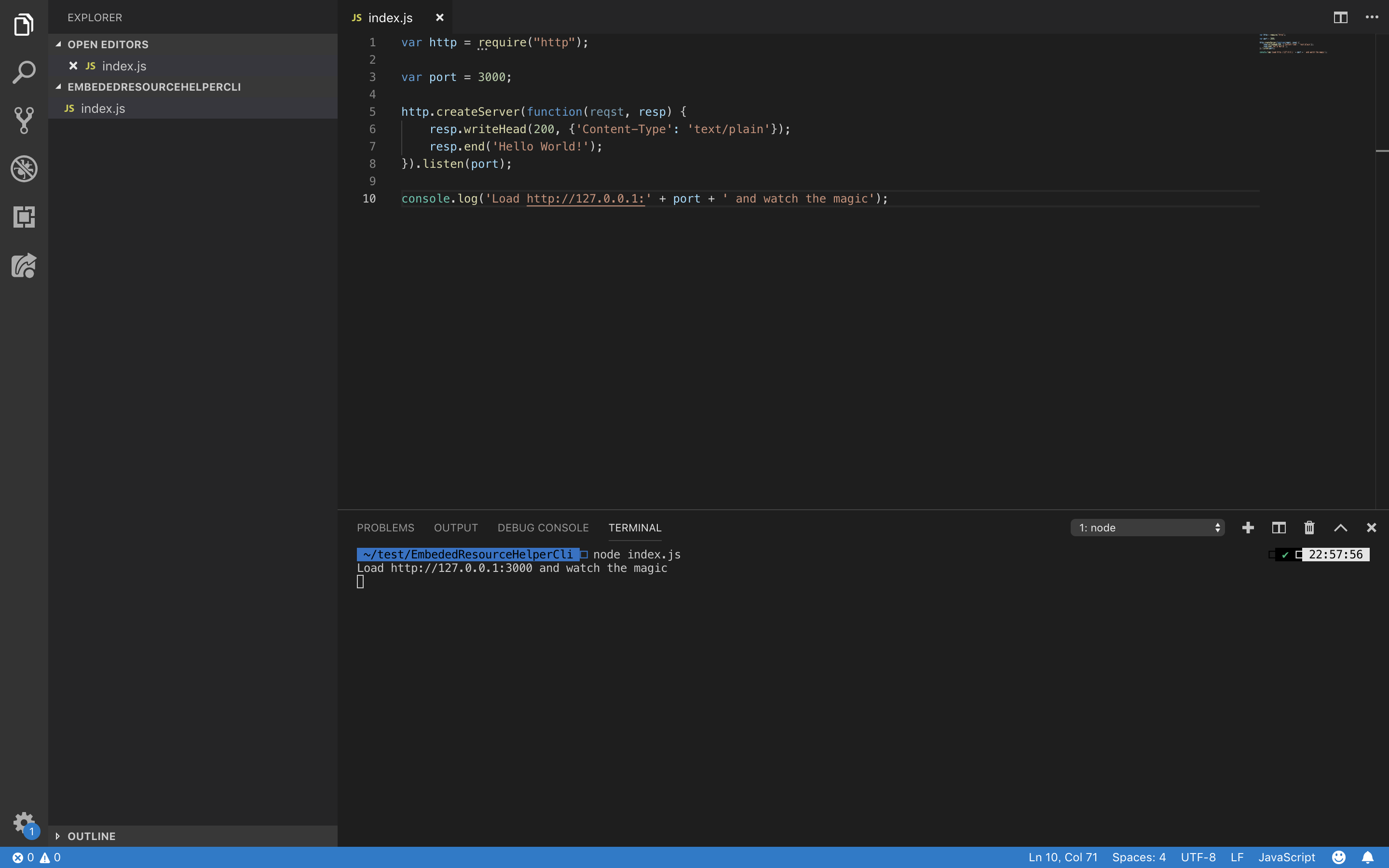The image size is (1389, 868).
Task: Change file encoding UTF-8
Action: point(1198,857)
